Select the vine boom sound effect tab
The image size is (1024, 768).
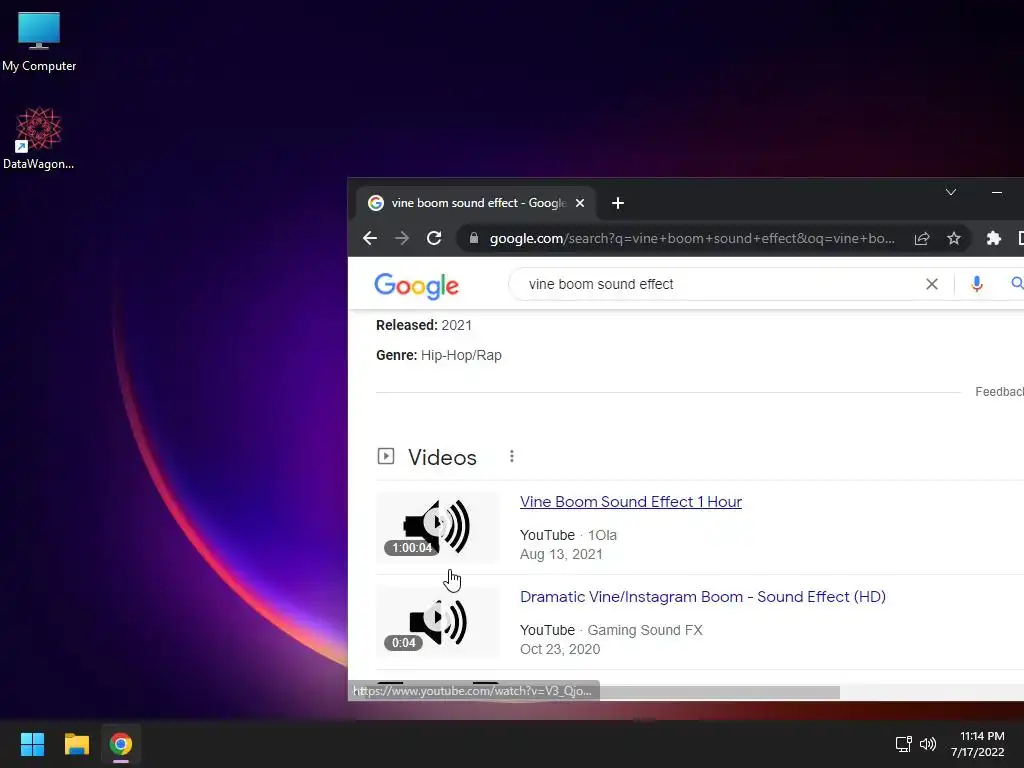pos(475,203)
